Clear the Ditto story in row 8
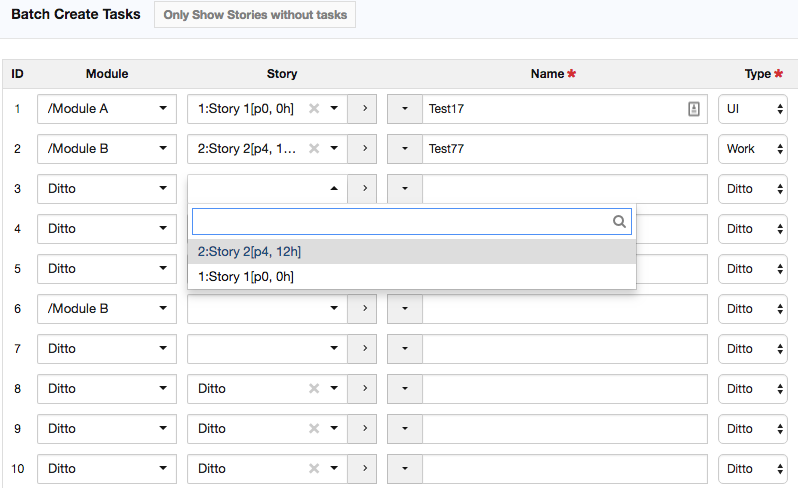This screenshot has height=488, width=798. pyautogui.click(x=314, y=389)
